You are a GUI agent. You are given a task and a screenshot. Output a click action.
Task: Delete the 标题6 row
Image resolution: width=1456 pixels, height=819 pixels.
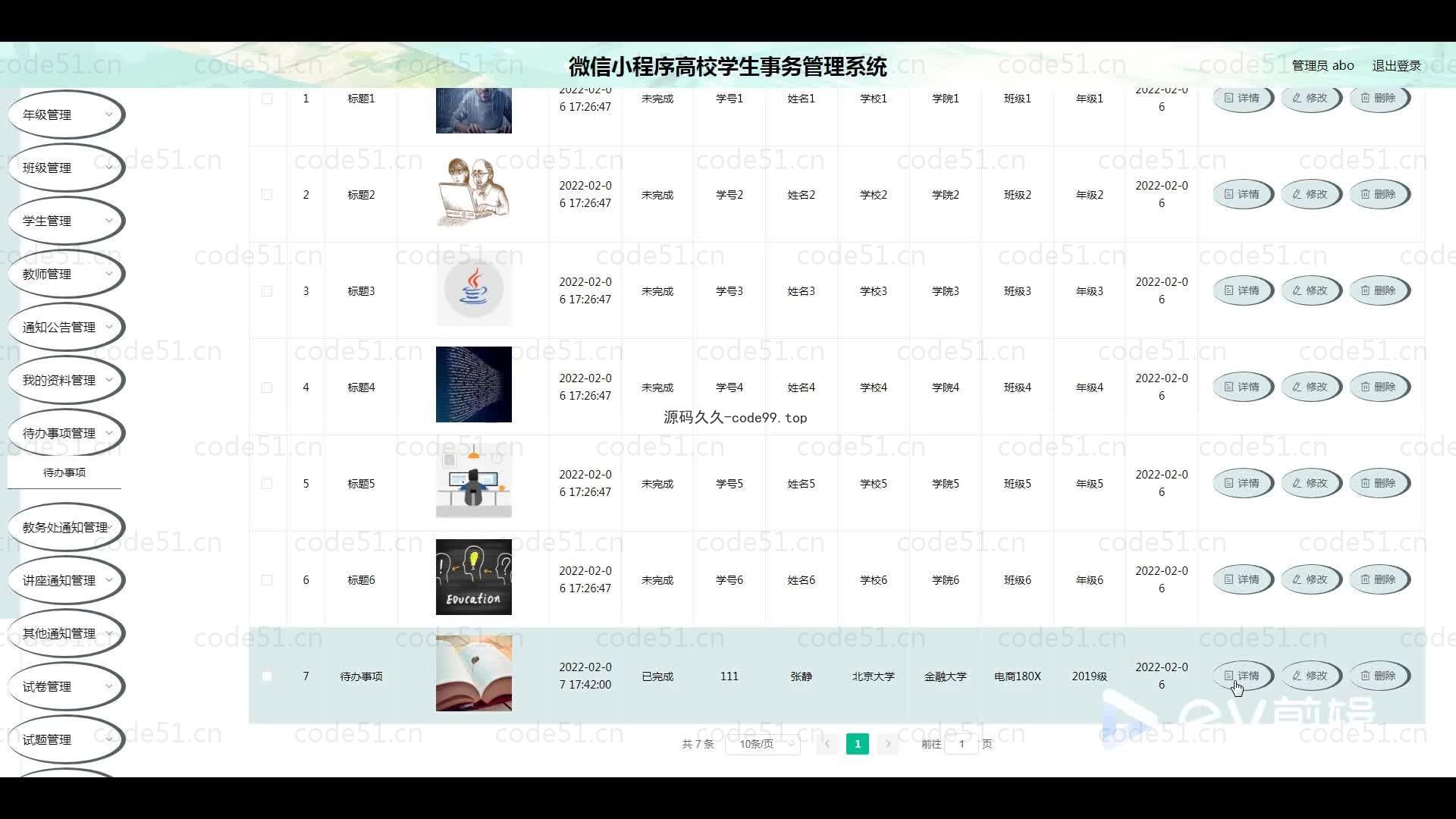[1379, 579]
